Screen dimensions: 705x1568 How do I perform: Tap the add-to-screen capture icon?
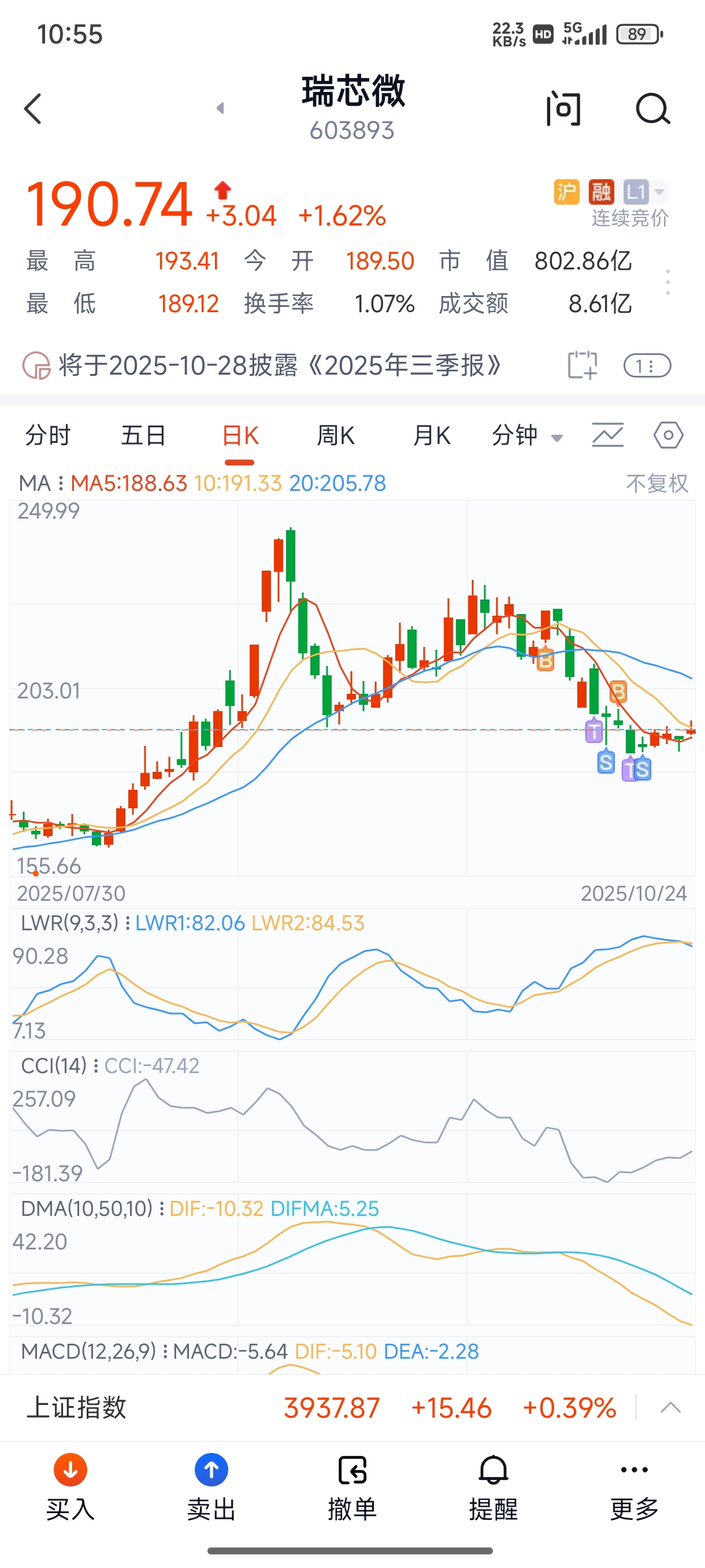click(582, 365)
